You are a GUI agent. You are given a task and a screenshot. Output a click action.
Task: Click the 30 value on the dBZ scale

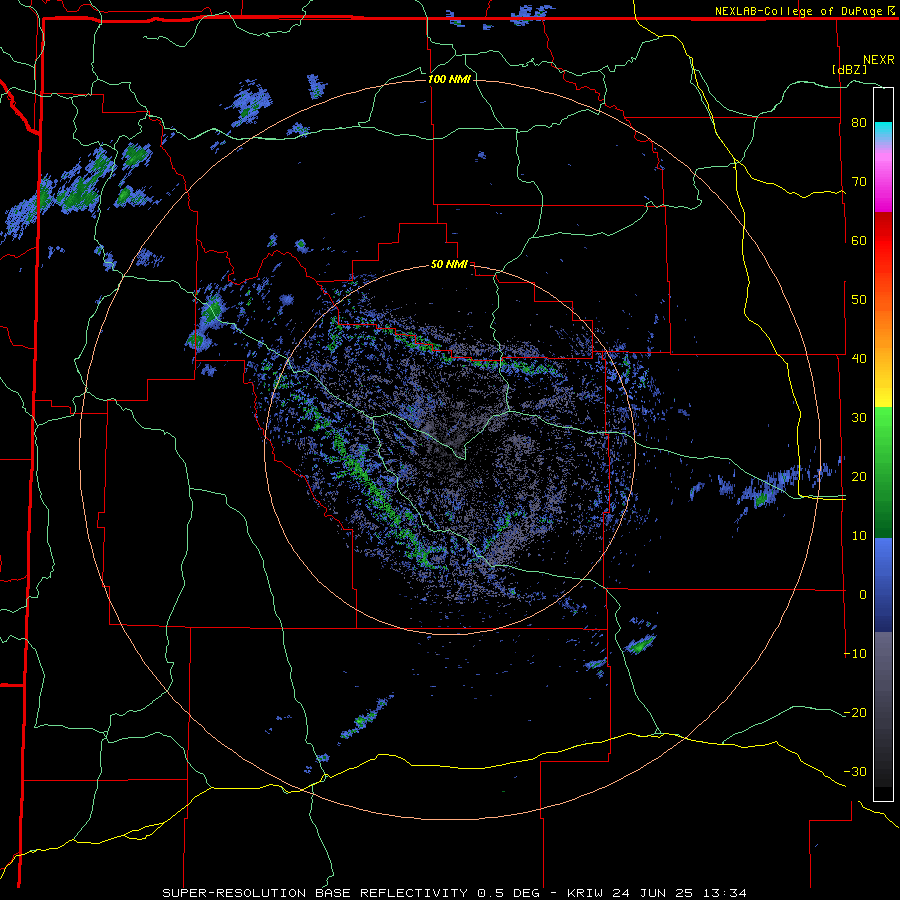pos(859,418)
